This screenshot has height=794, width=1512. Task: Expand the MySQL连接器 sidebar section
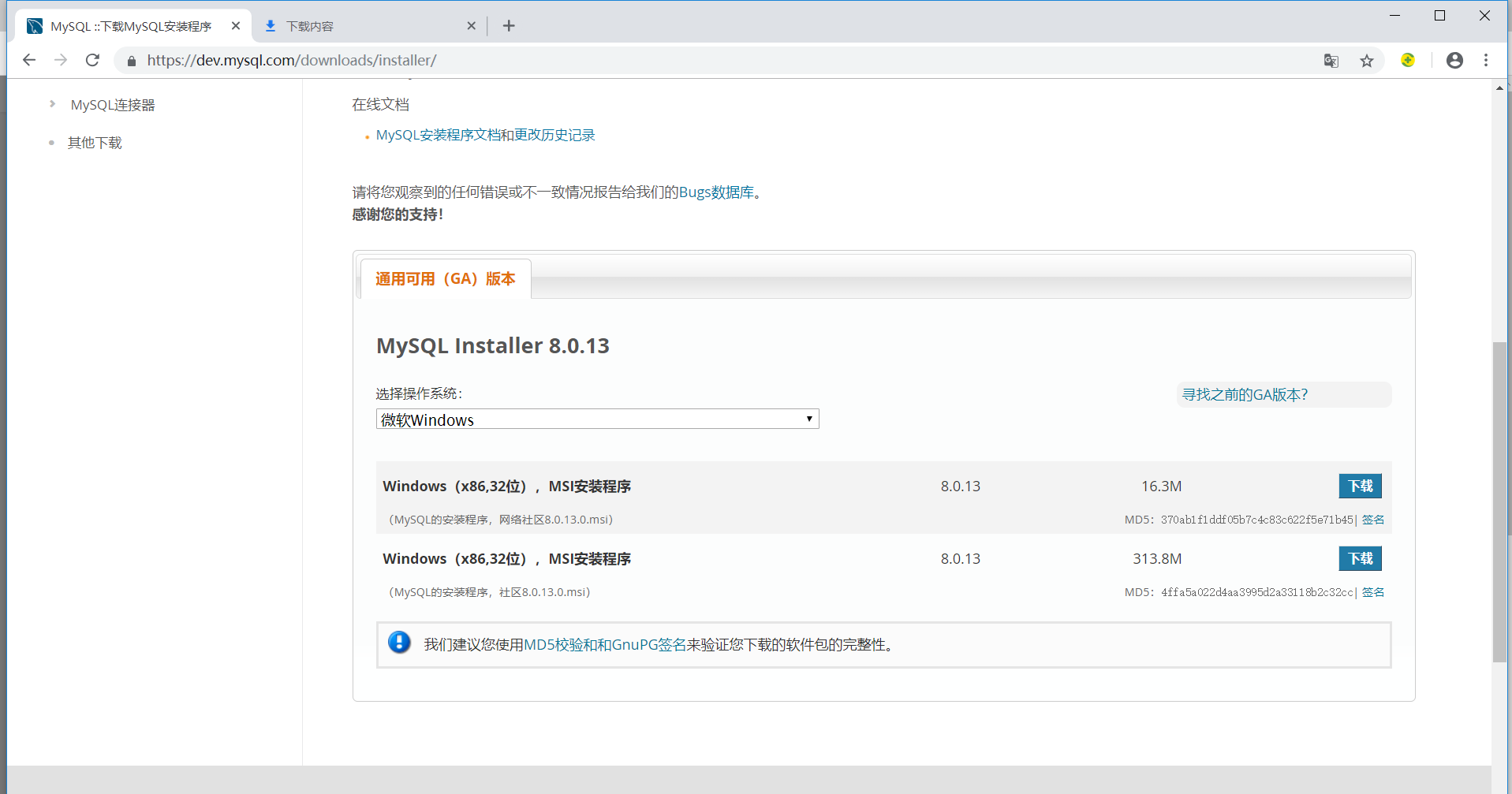111,104
